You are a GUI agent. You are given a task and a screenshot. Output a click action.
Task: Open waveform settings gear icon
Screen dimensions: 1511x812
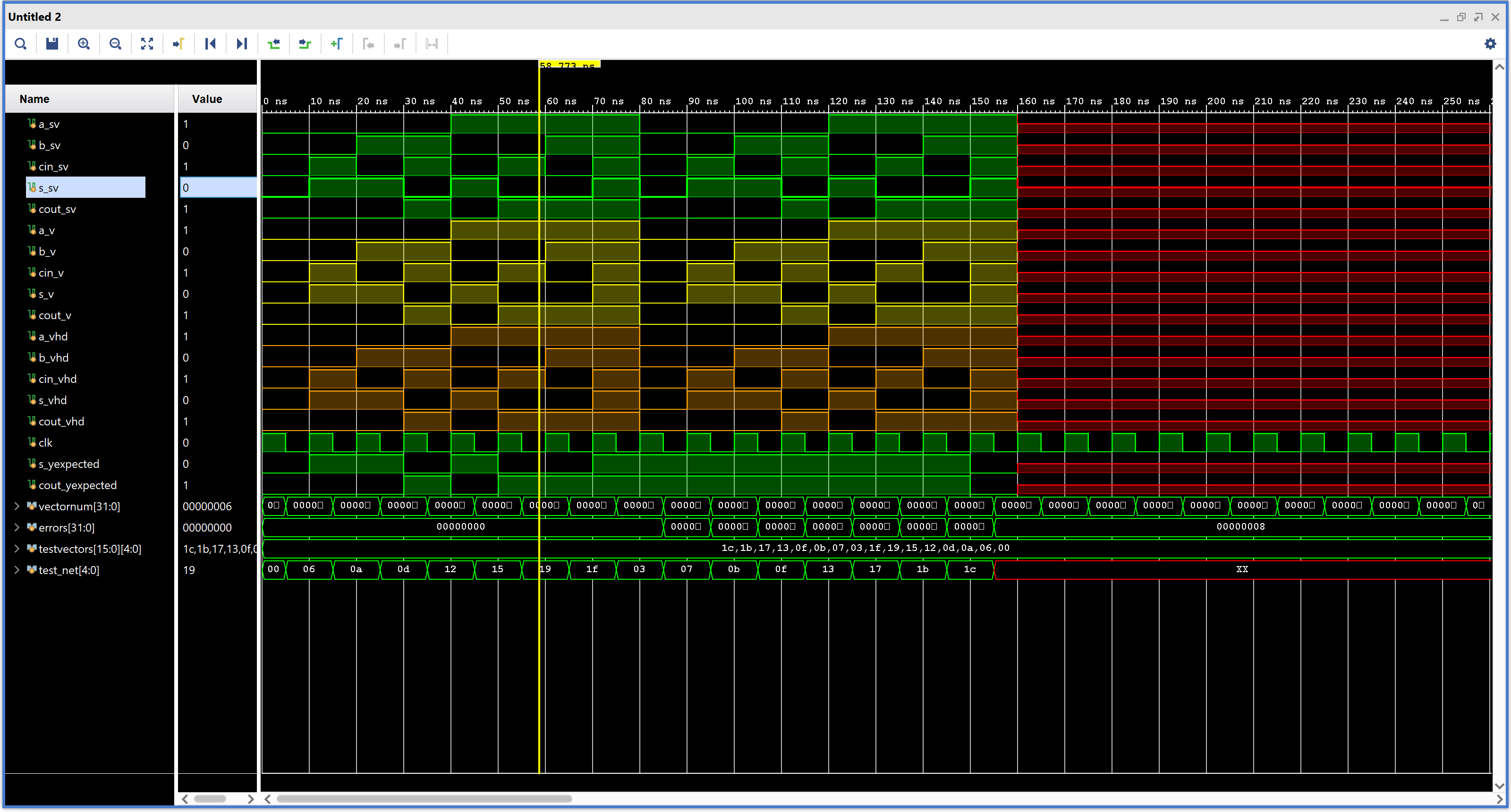[1490, 44]
